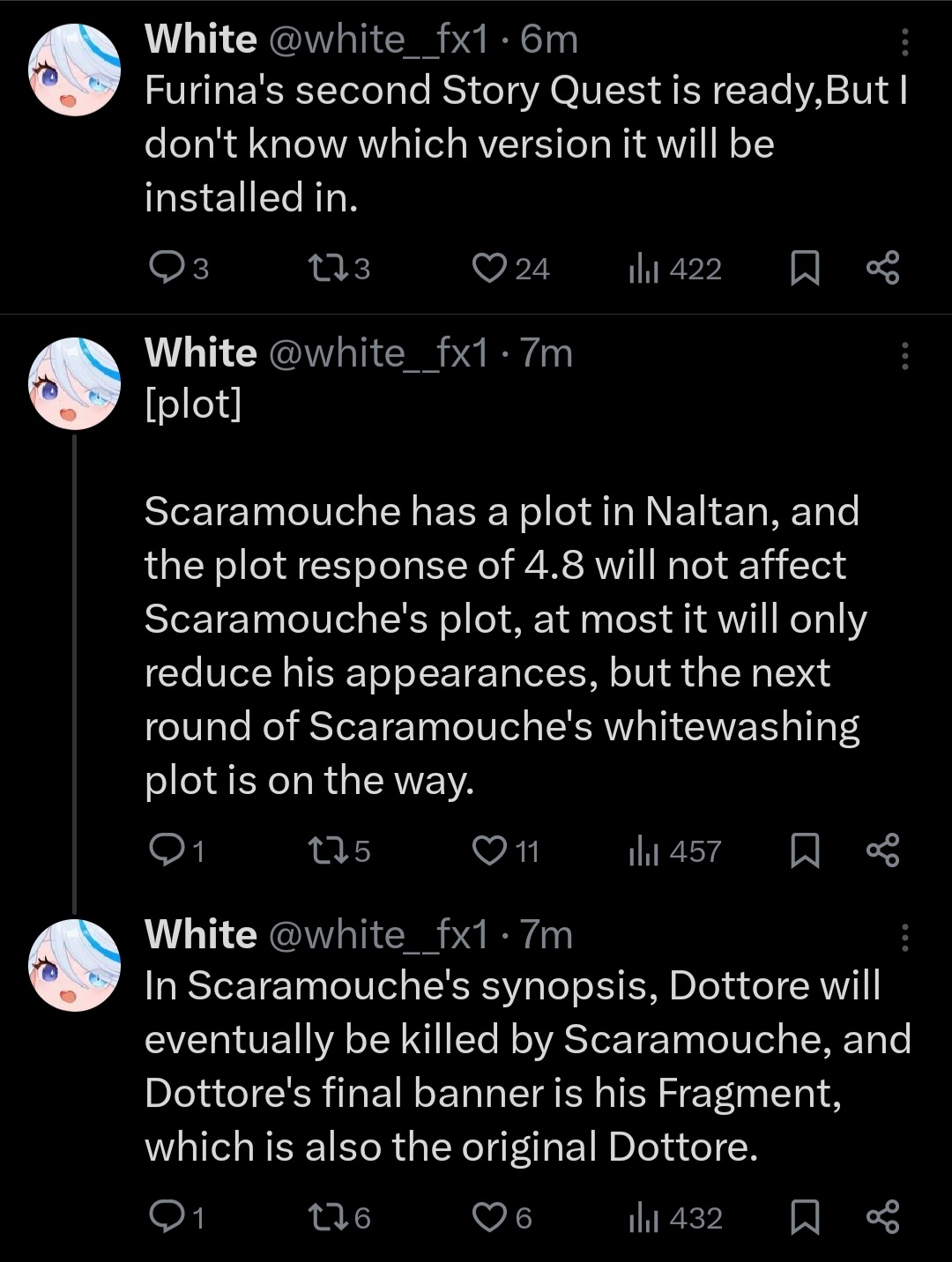Reply to the Scaramouche Naltan plot tweet
952x1262 pixels.
[x=165, y=850]
